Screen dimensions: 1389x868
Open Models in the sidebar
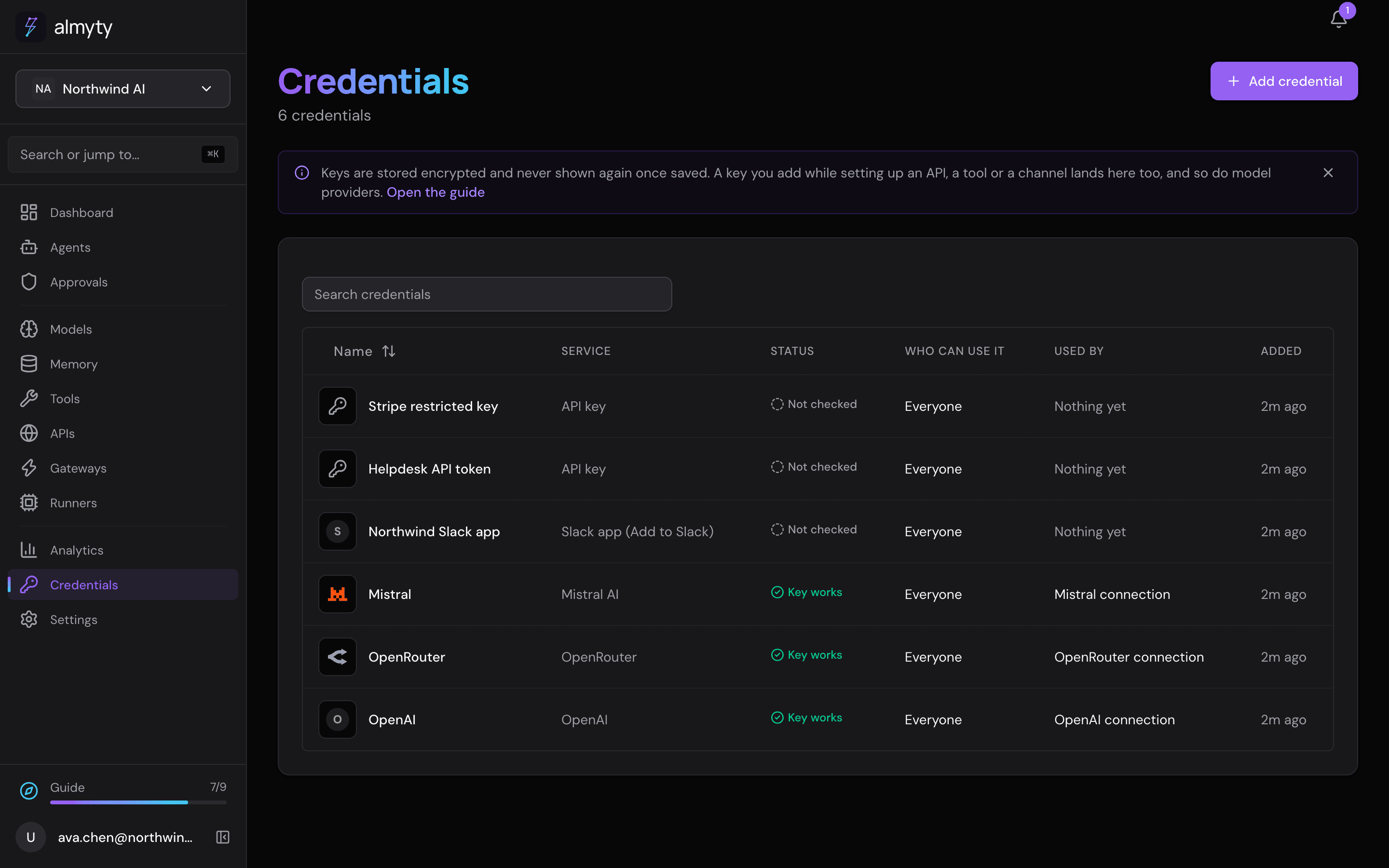click(123, 329)
